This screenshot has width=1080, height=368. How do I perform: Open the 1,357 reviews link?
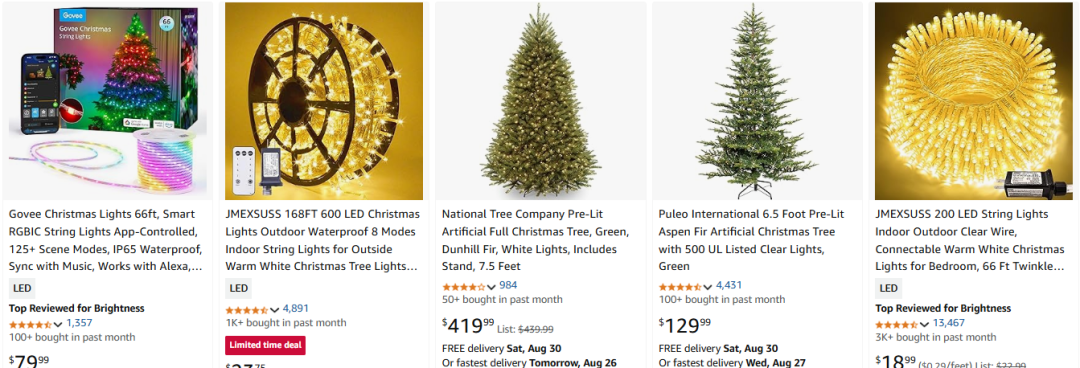click(79, 323)
